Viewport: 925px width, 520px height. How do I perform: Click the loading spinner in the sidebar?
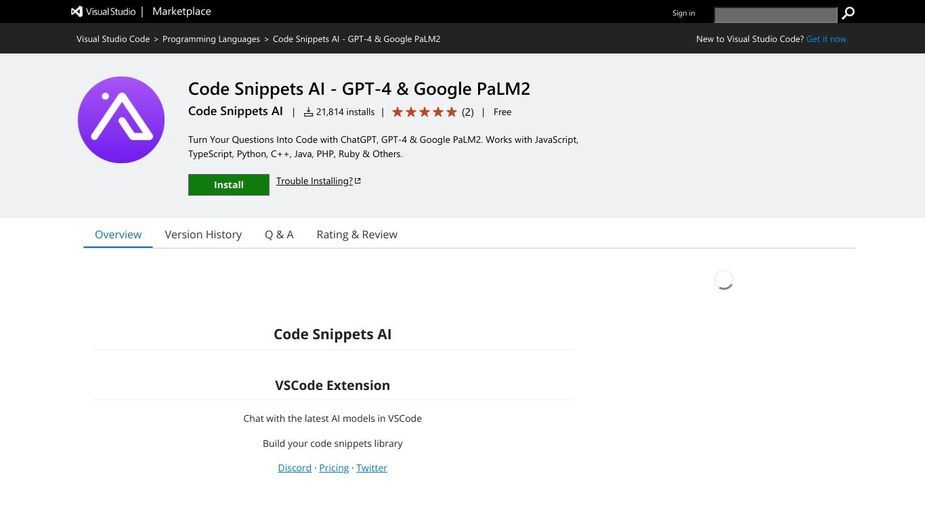click(724, 280)
